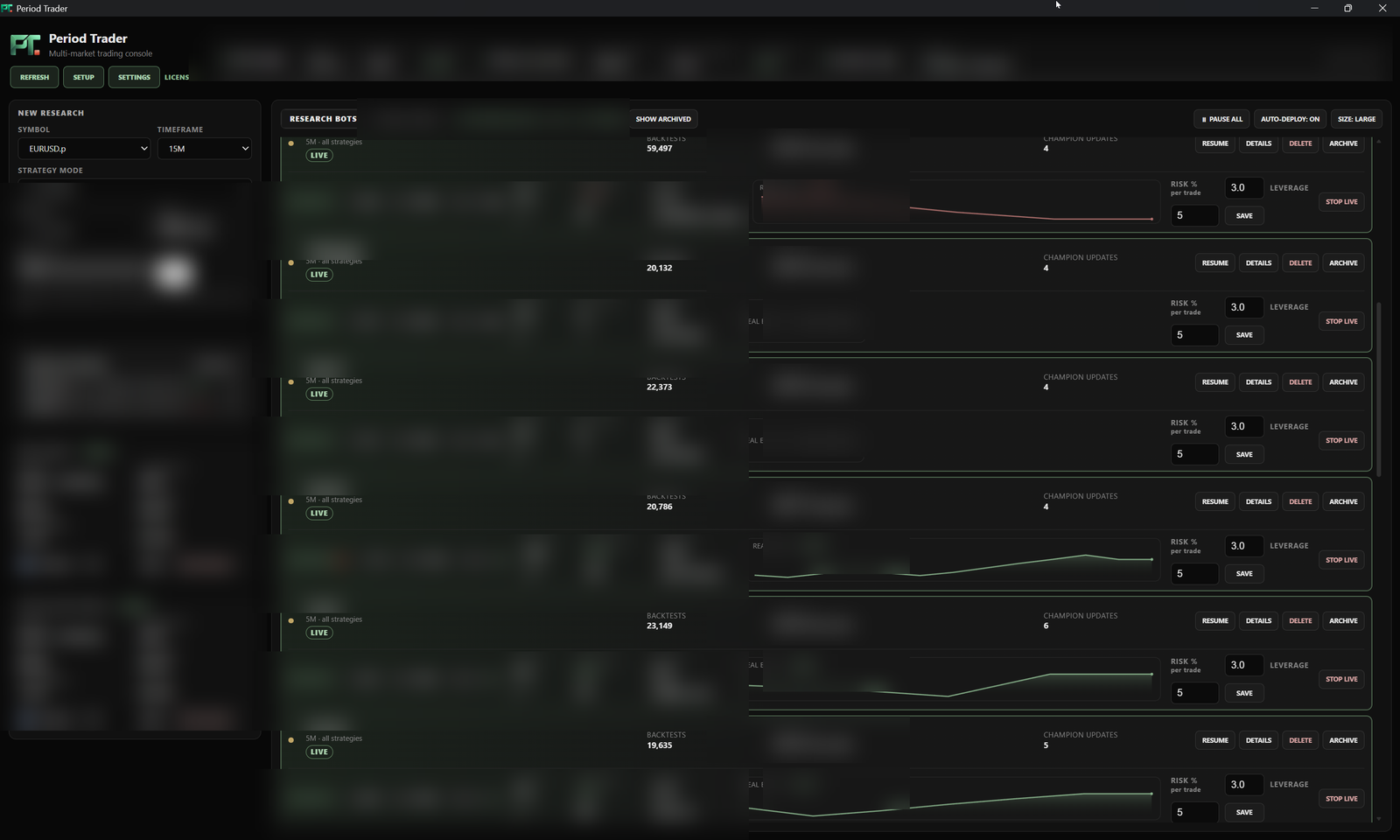Image resolution: width=1400 pixels, height=840 pixels.
Task: Open DETAILS for the 59,497 backtests bot
Action: [1258, 143]
